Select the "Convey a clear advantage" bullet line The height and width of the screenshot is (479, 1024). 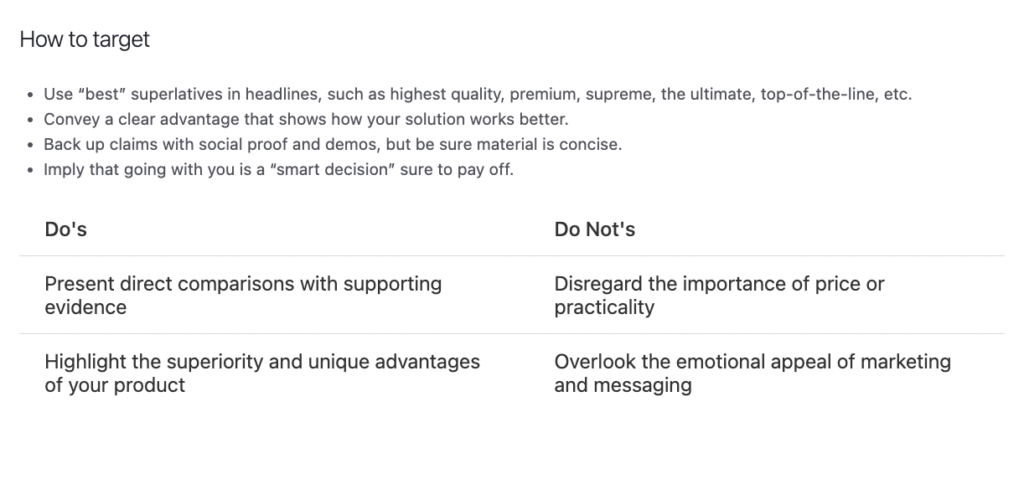[x=306, y=120]
